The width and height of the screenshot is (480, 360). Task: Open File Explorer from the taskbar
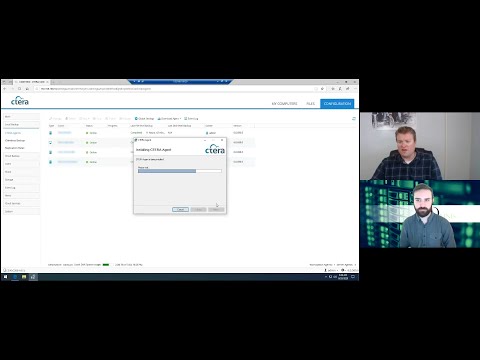coord(24,277)
